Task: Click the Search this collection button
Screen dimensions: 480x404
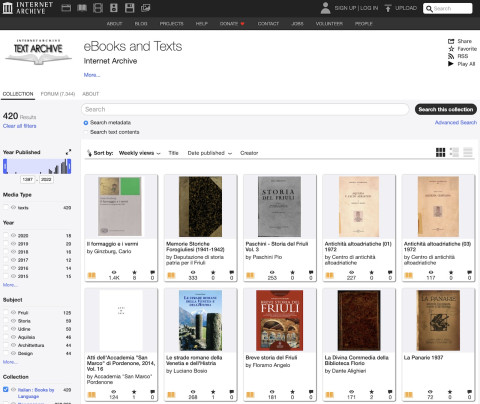Action: tap(446, 109)
